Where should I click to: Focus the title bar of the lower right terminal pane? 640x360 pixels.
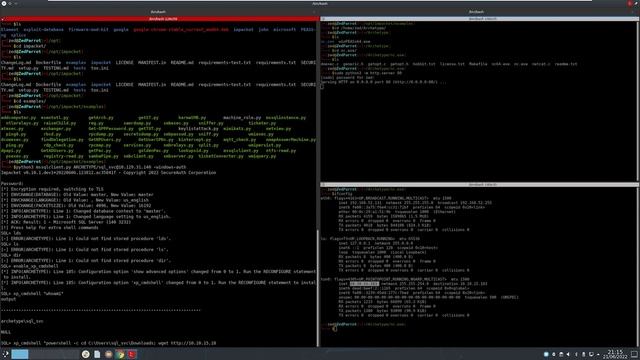point(480,185)
